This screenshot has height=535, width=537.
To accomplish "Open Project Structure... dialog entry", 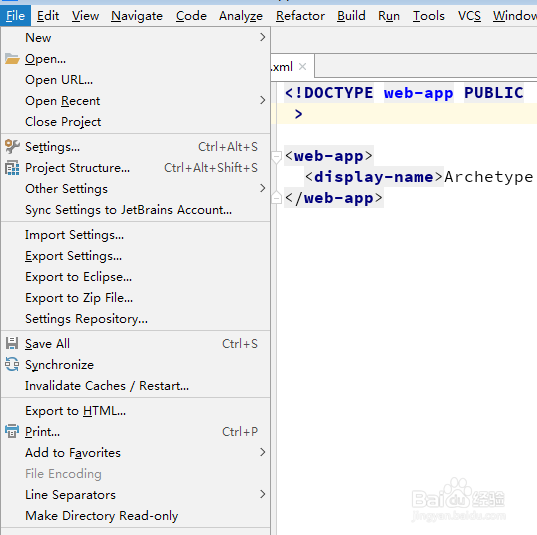I will (x=136, y=168).
